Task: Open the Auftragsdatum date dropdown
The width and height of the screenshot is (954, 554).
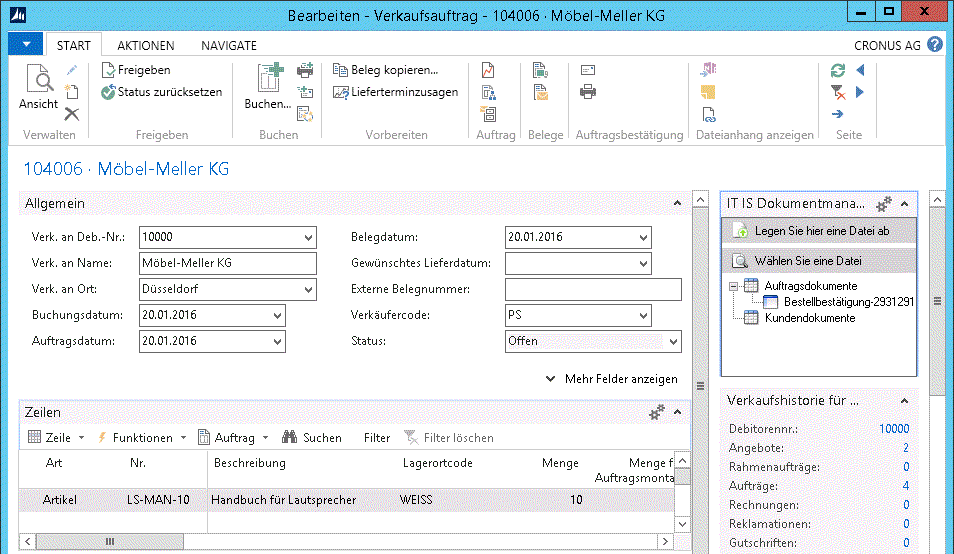Action: click(277, 341)
